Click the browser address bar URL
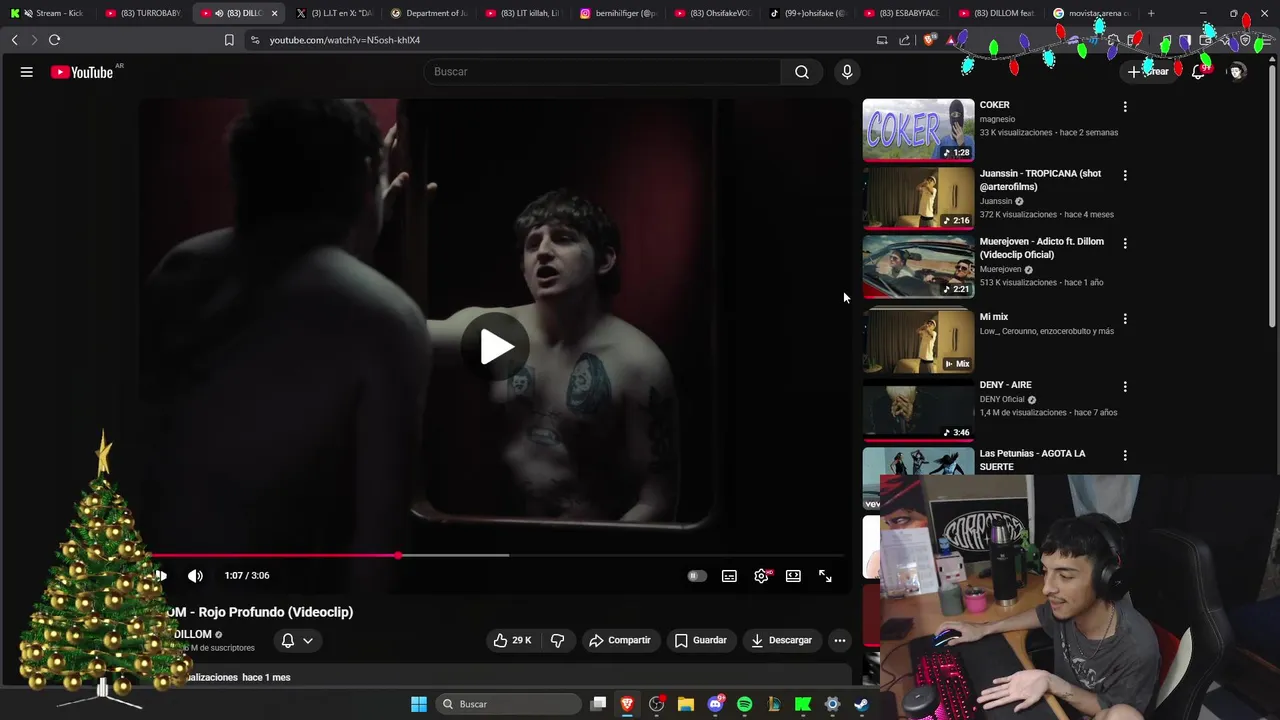 [344, 40]
